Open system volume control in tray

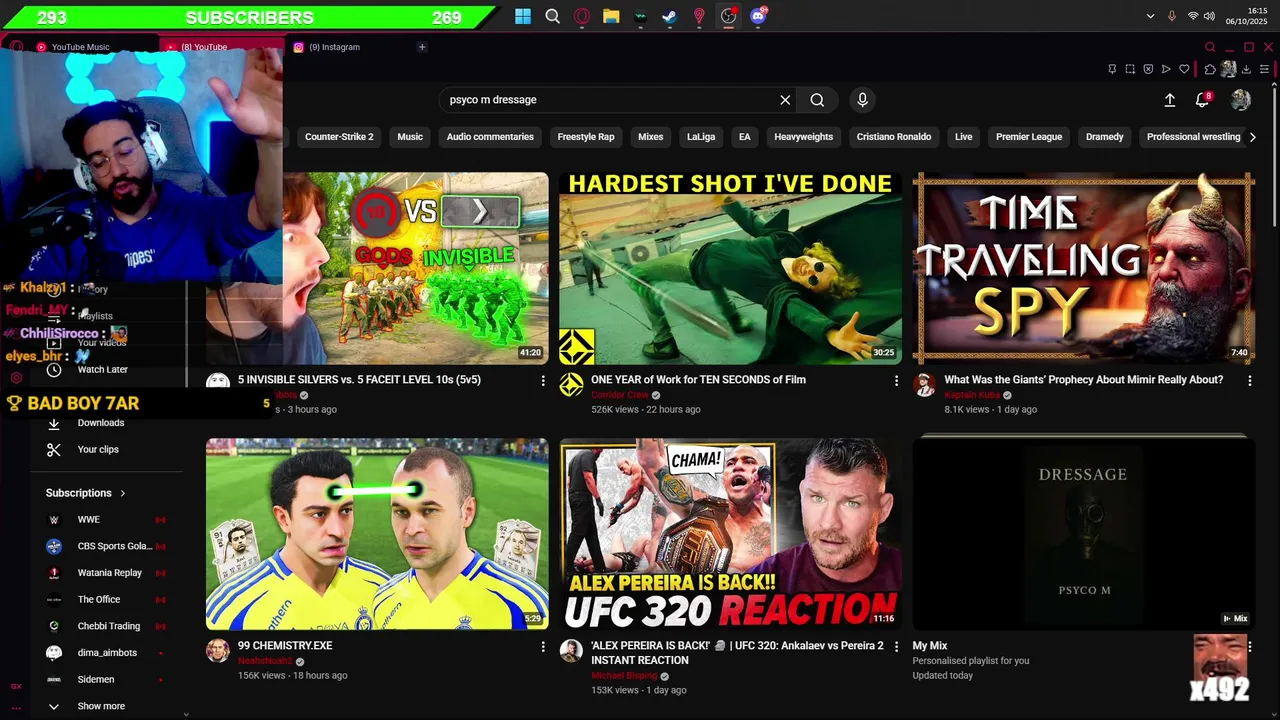click(x=1210, y=16)
